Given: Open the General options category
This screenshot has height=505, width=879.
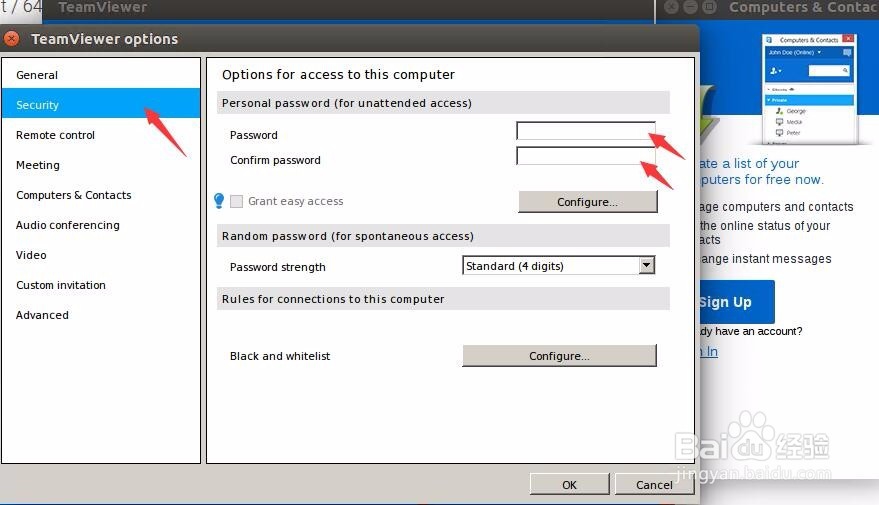Looking at the screenshot, I should click(37, 75).
